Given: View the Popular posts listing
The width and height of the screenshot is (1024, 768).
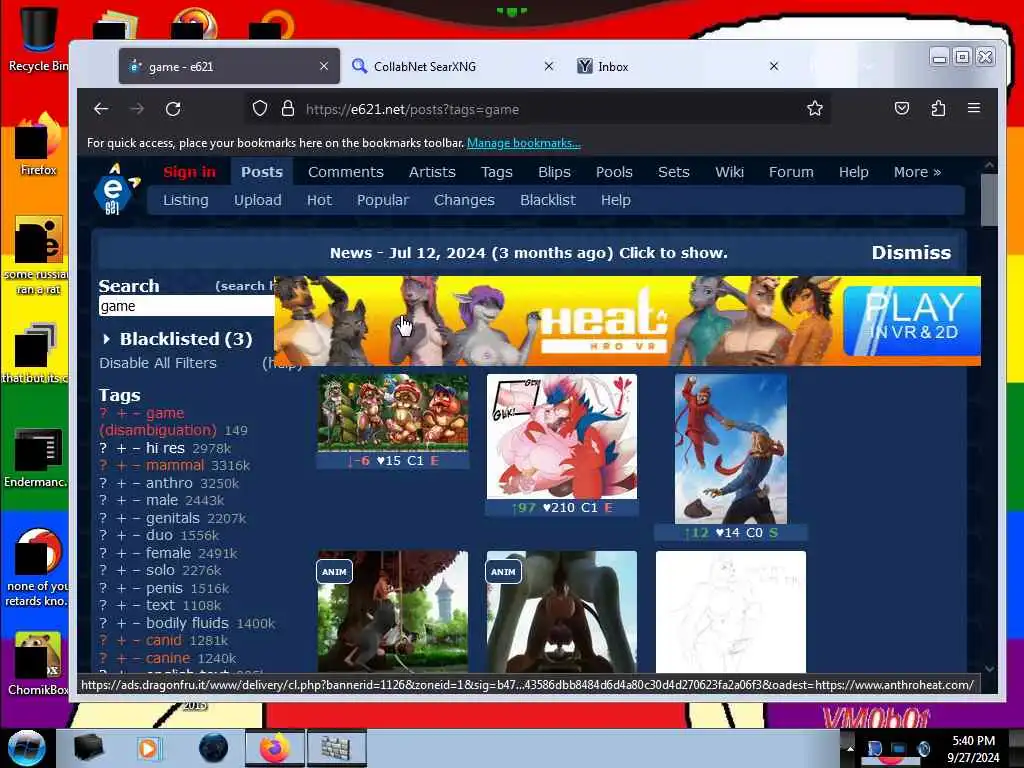Looking at the screenshot, I should tap(383, 200).
